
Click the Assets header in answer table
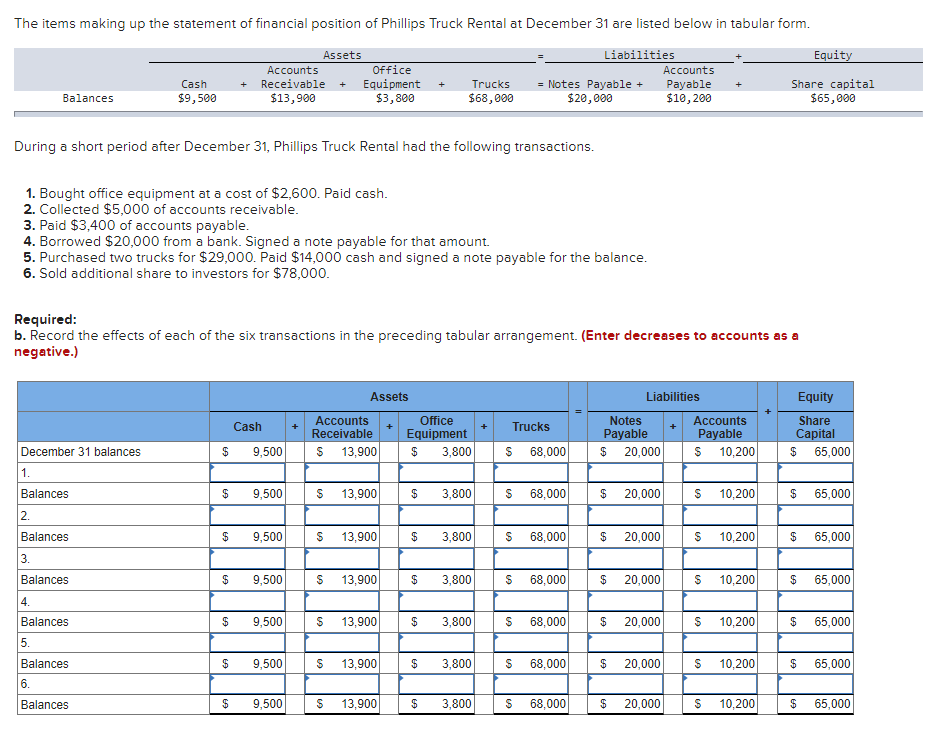tap(389, 397)
